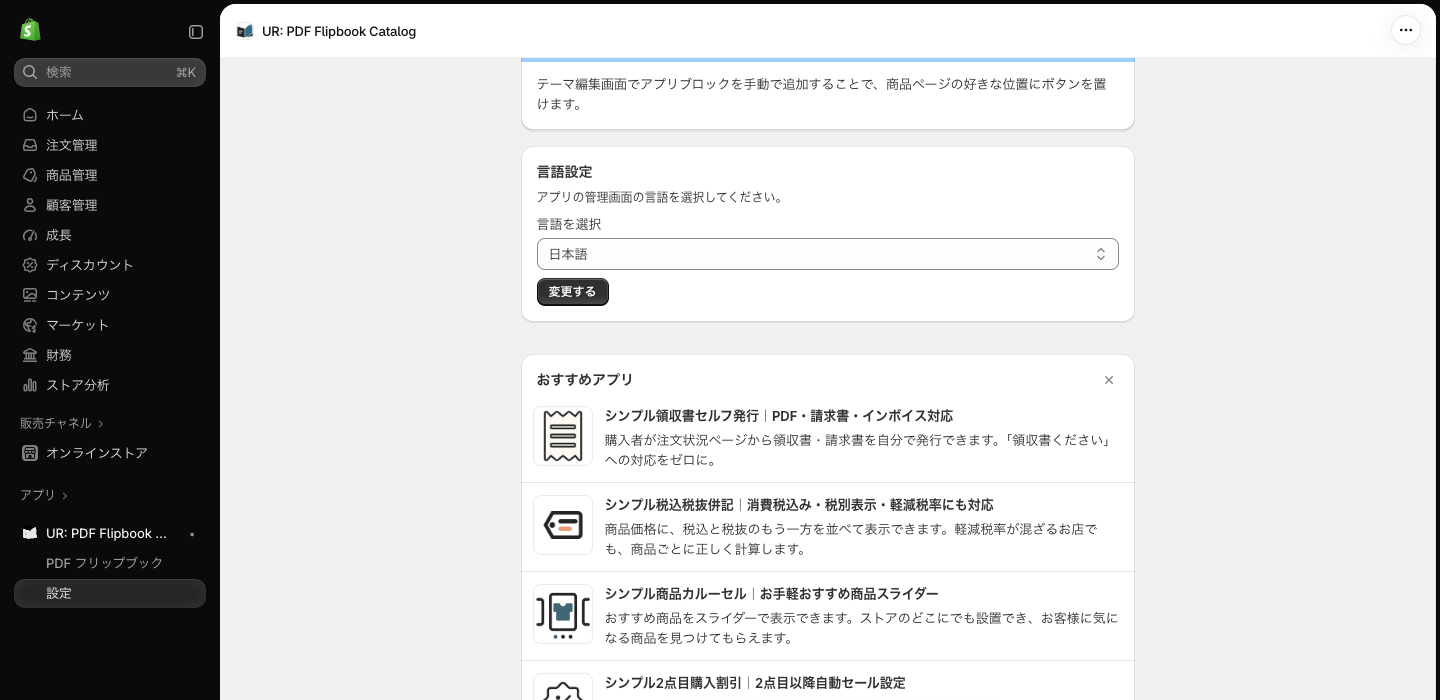The height and width of the screenshot is (700, 1440).
Task: Open the 言語を選択 dropdown showing 日本語
Action: (828, 254)
